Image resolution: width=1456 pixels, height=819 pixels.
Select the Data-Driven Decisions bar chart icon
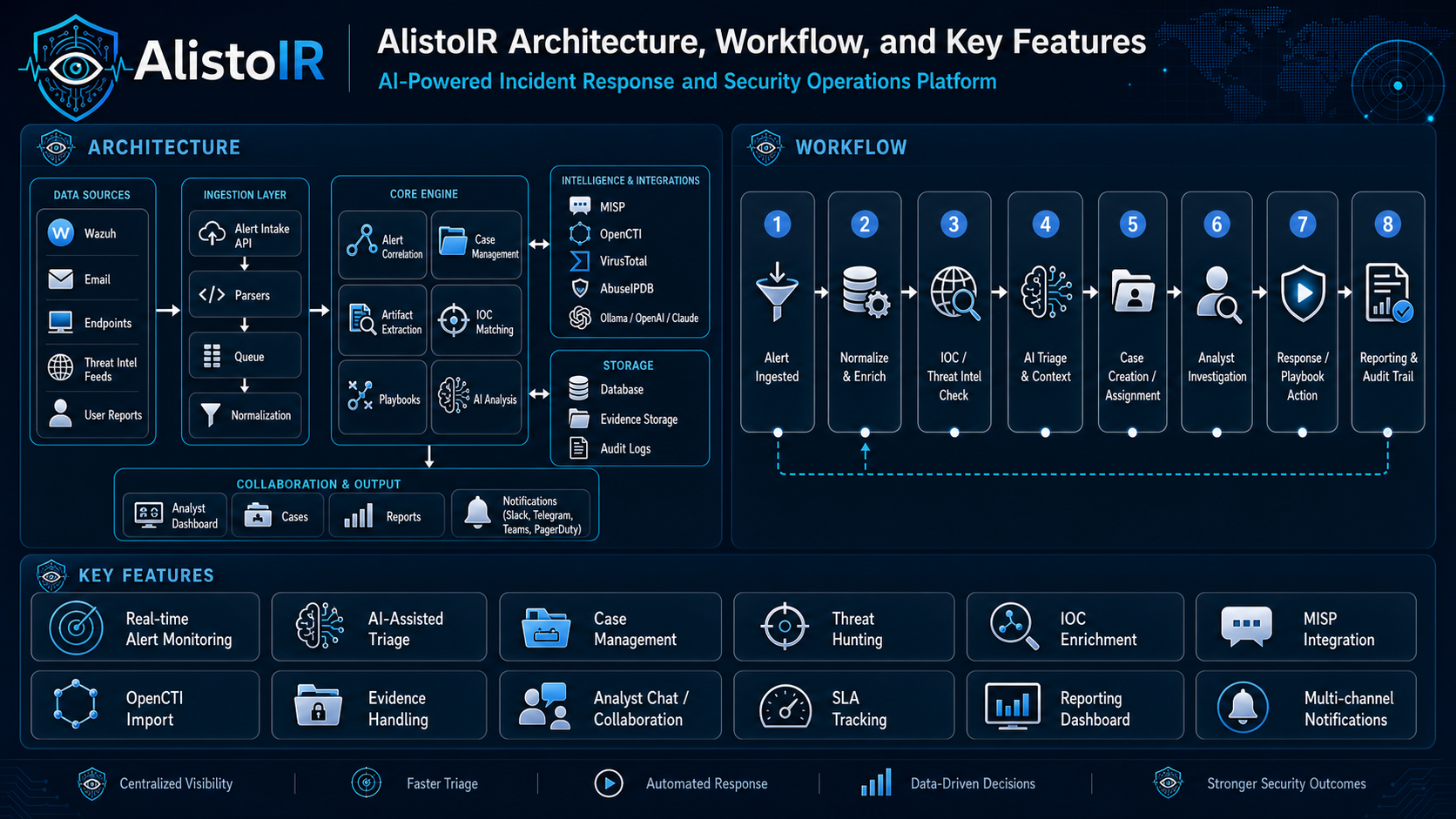click(x=876, y=782)
